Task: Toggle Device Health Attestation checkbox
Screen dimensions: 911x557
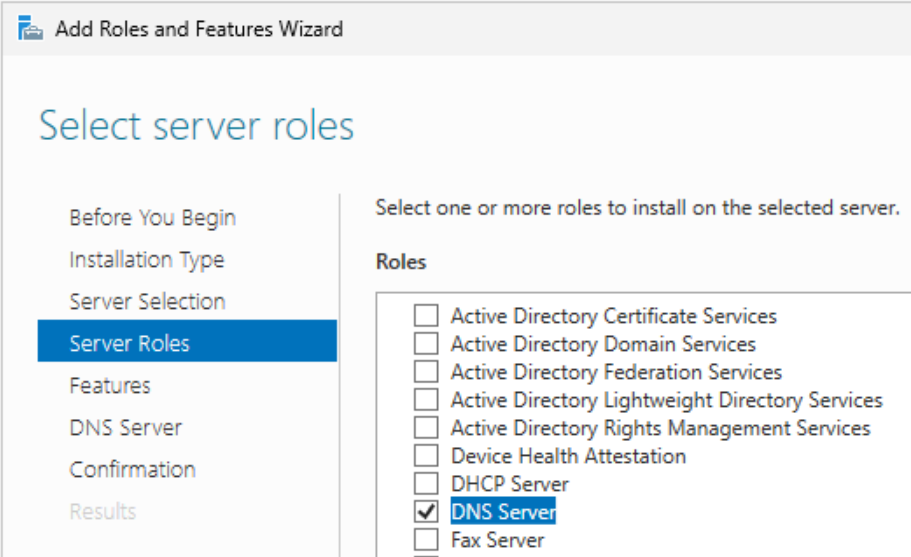Action: point(427,456)
